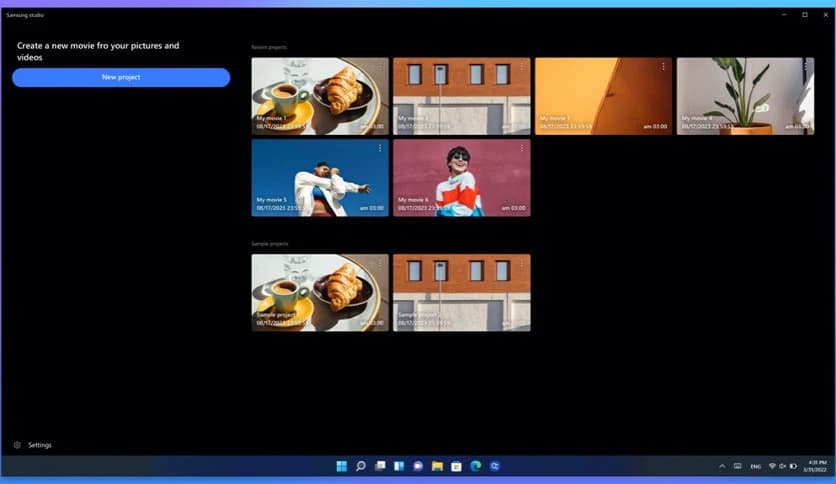This screenshot has height=484, width=836.
Task: Open Settings label in bottom-left corner
Action: 40,445
